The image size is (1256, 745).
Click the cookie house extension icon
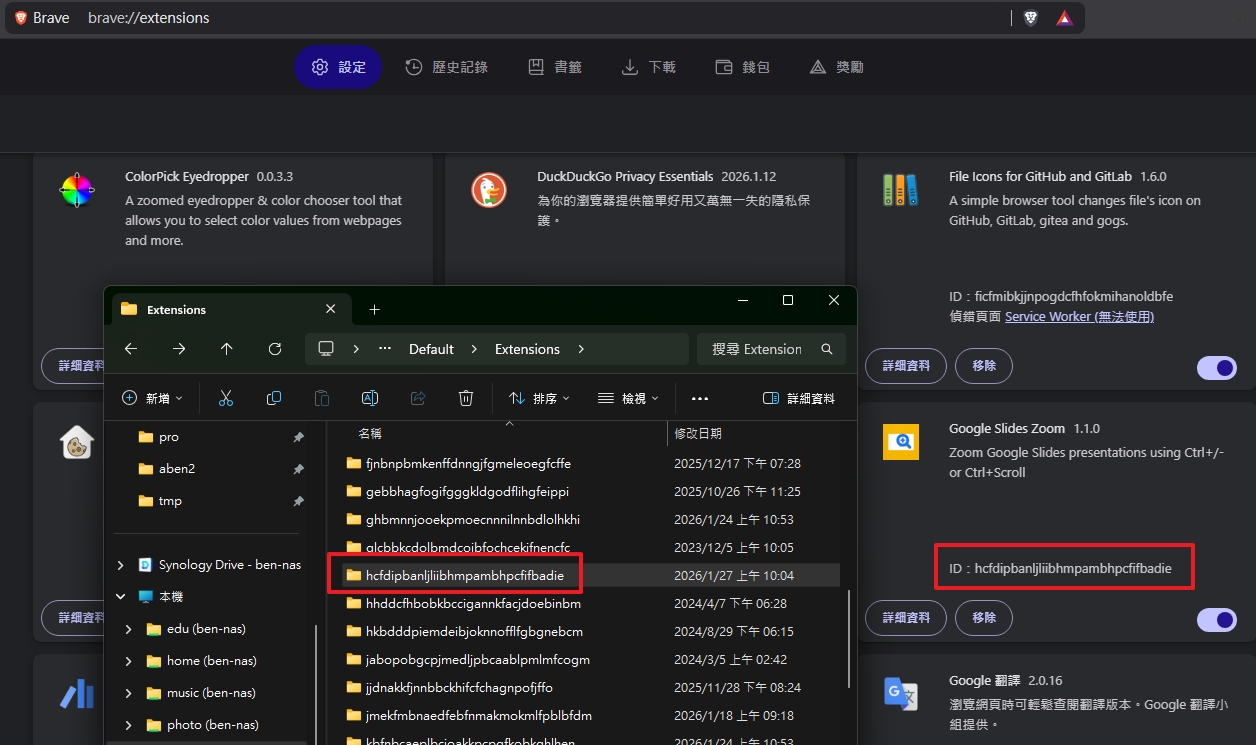coord(76,441)
